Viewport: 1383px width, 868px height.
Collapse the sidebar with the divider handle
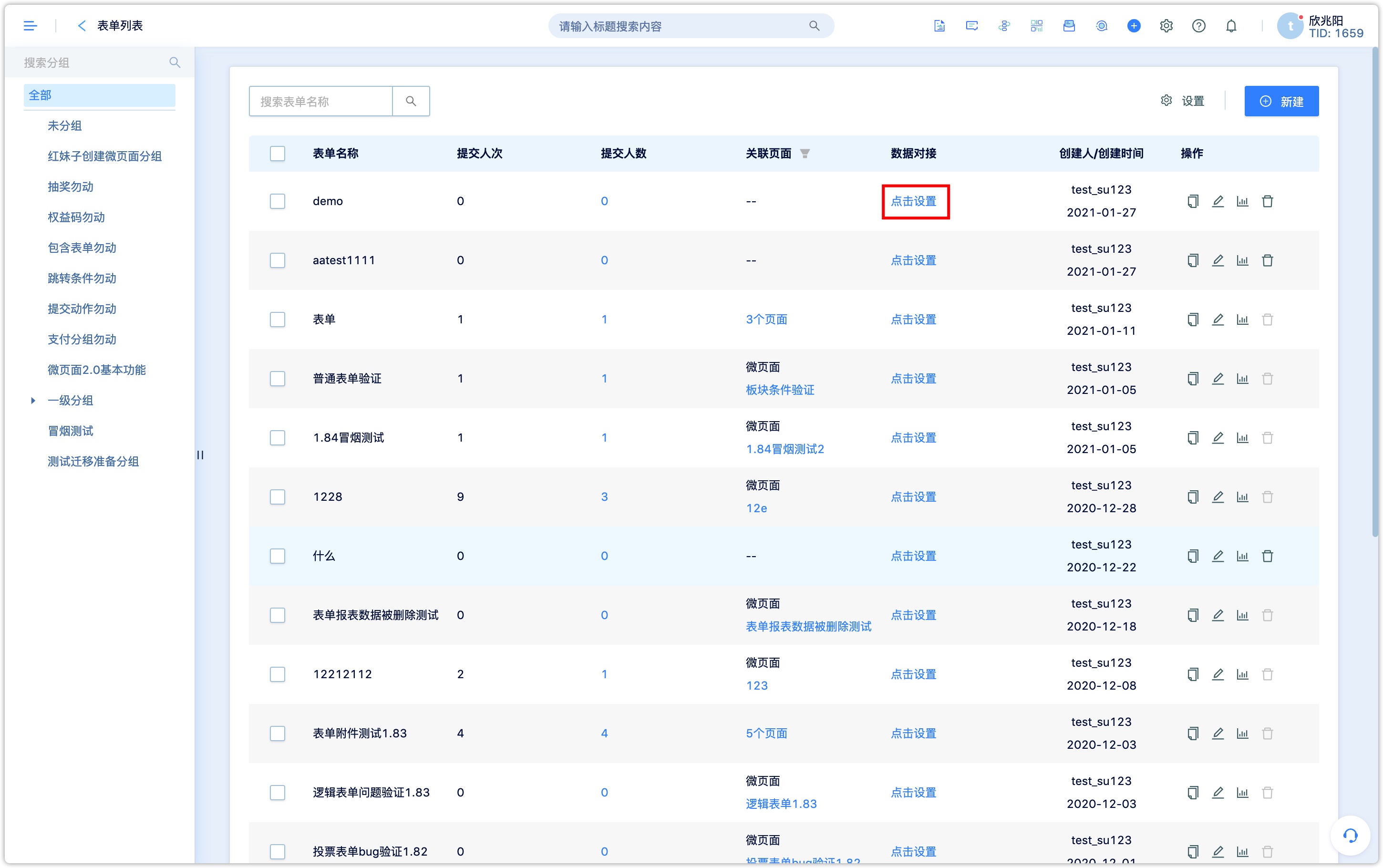tap(200, 455)
